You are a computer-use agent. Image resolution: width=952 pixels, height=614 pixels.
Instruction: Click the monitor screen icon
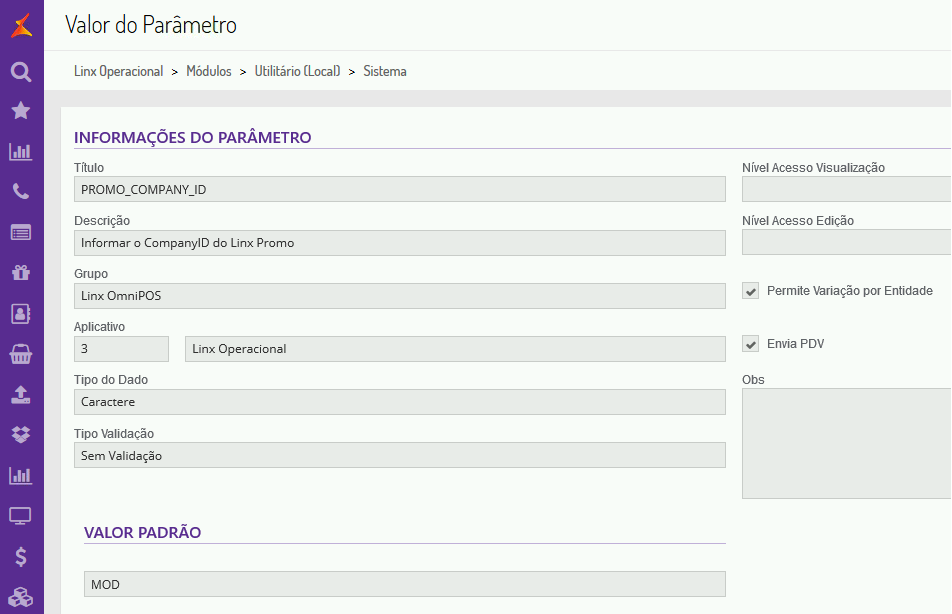coord(21,516)
